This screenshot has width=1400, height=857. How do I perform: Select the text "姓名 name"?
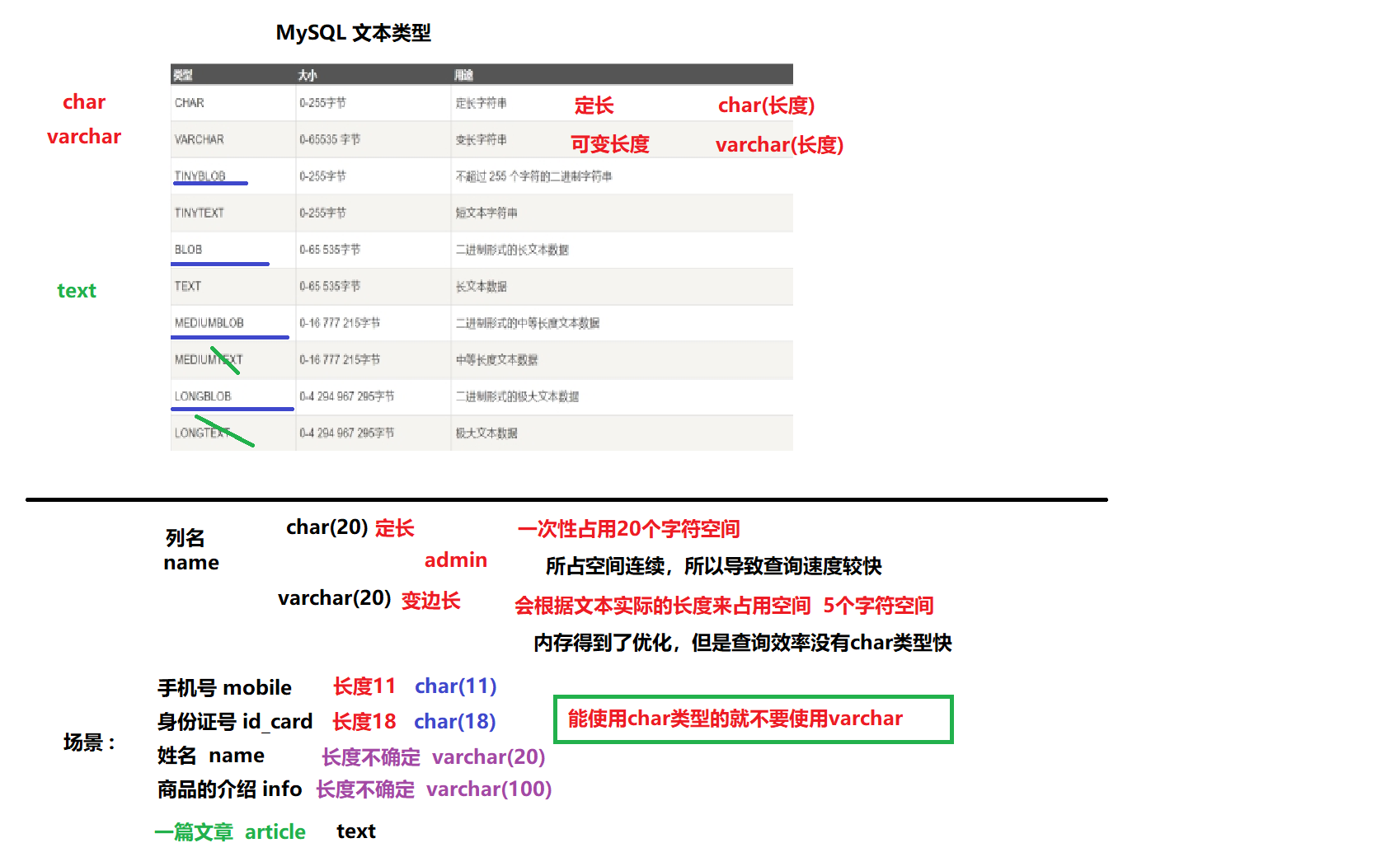[211, 756]
